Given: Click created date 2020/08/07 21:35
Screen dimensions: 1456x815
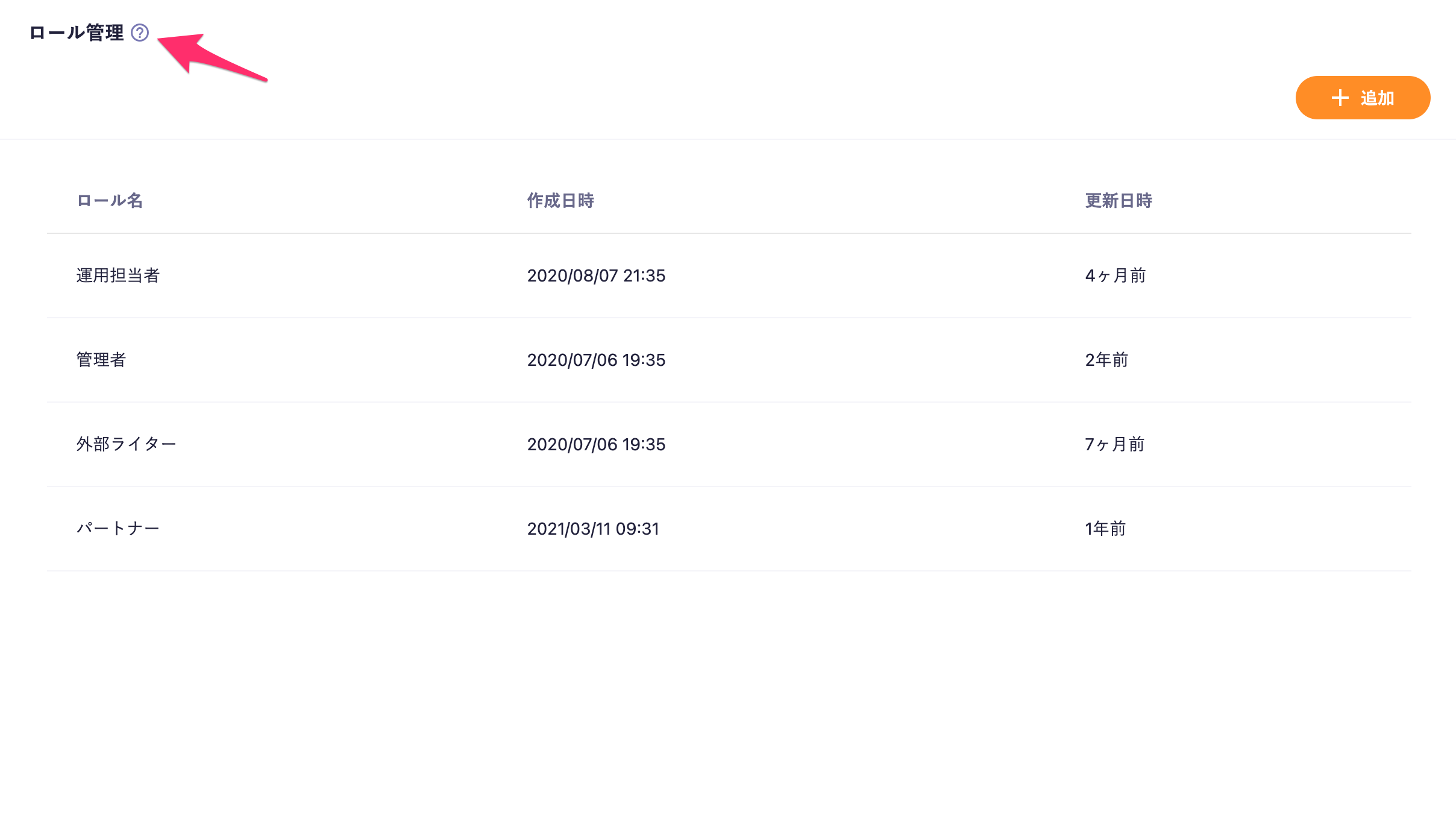Looking at the screenshot, I should [x=596, y=275].
